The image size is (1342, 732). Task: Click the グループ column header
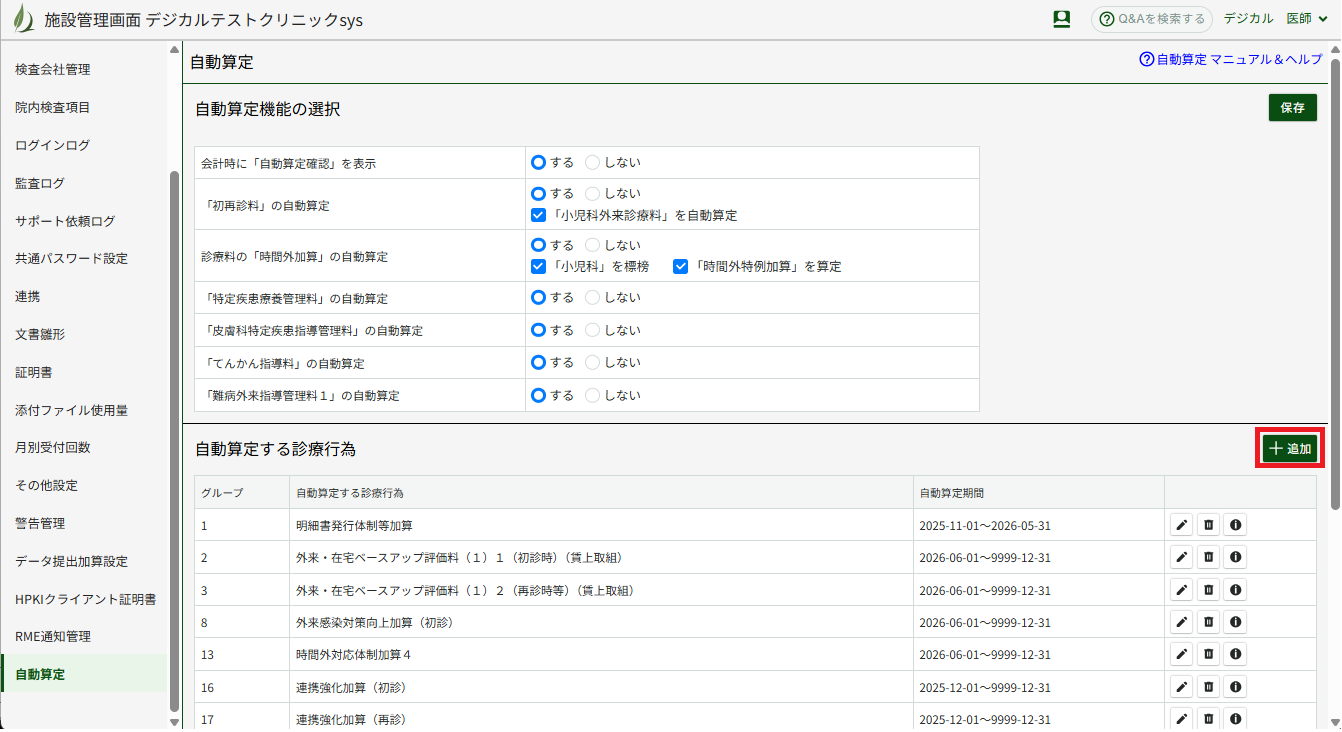click(242, 493)
